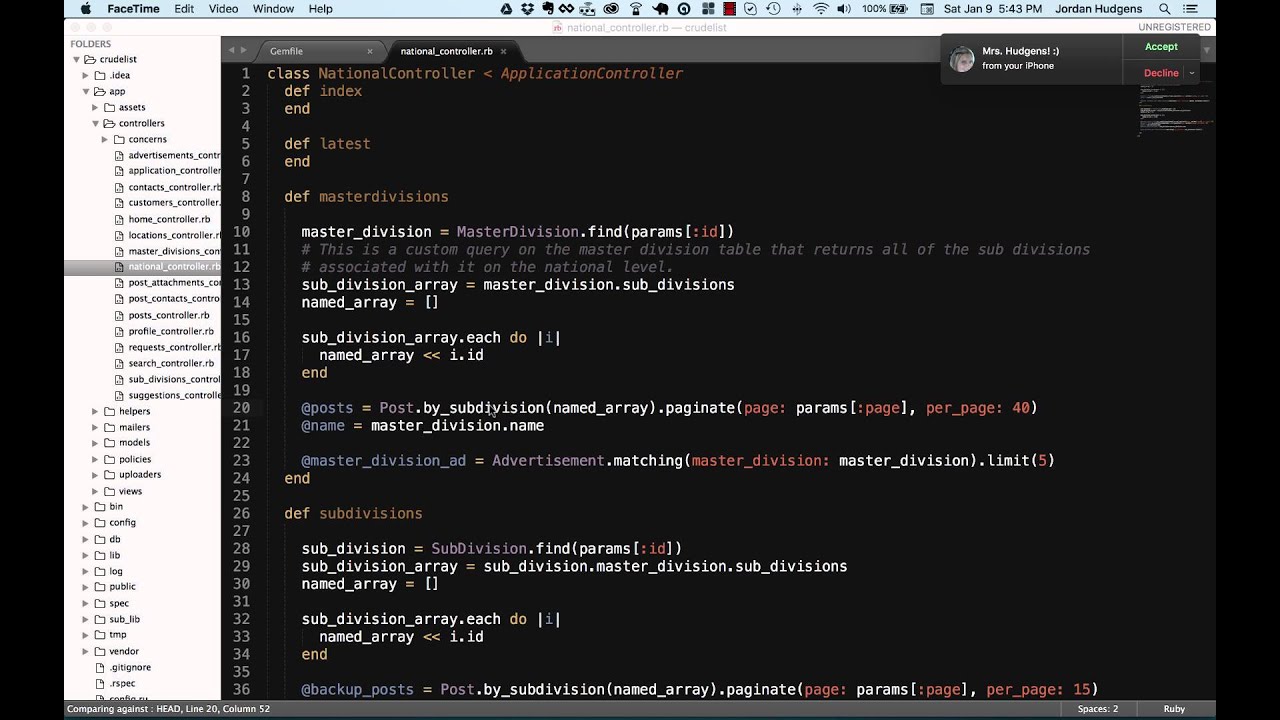This screenshot has width=1280, height=720.
Task: Change syntax via Ruby in status bar
Action: click(1174, 709)
